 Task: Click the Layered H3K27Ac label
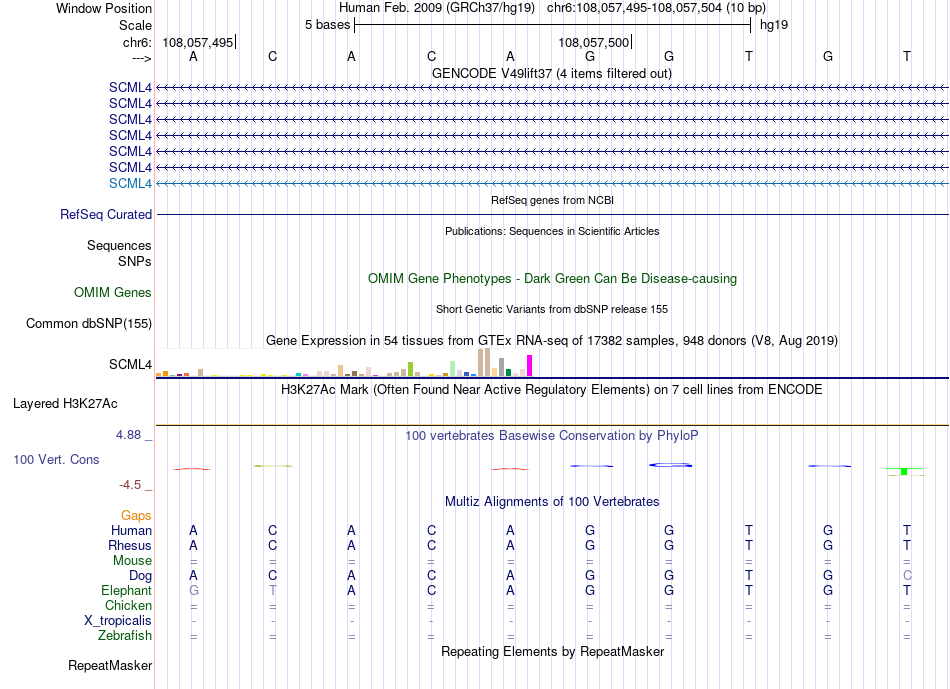(x=65, y=404)
